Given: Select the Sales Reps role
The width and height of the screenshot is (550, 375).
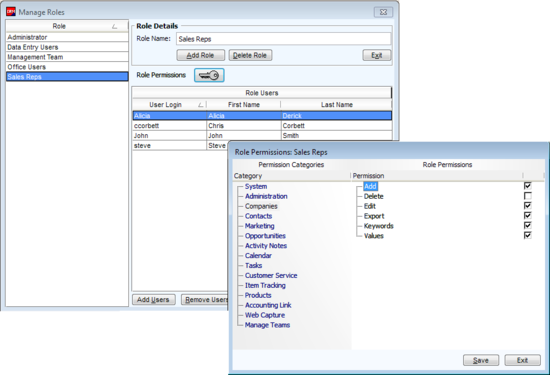Looking at the screenshot, I should (67, 76).
